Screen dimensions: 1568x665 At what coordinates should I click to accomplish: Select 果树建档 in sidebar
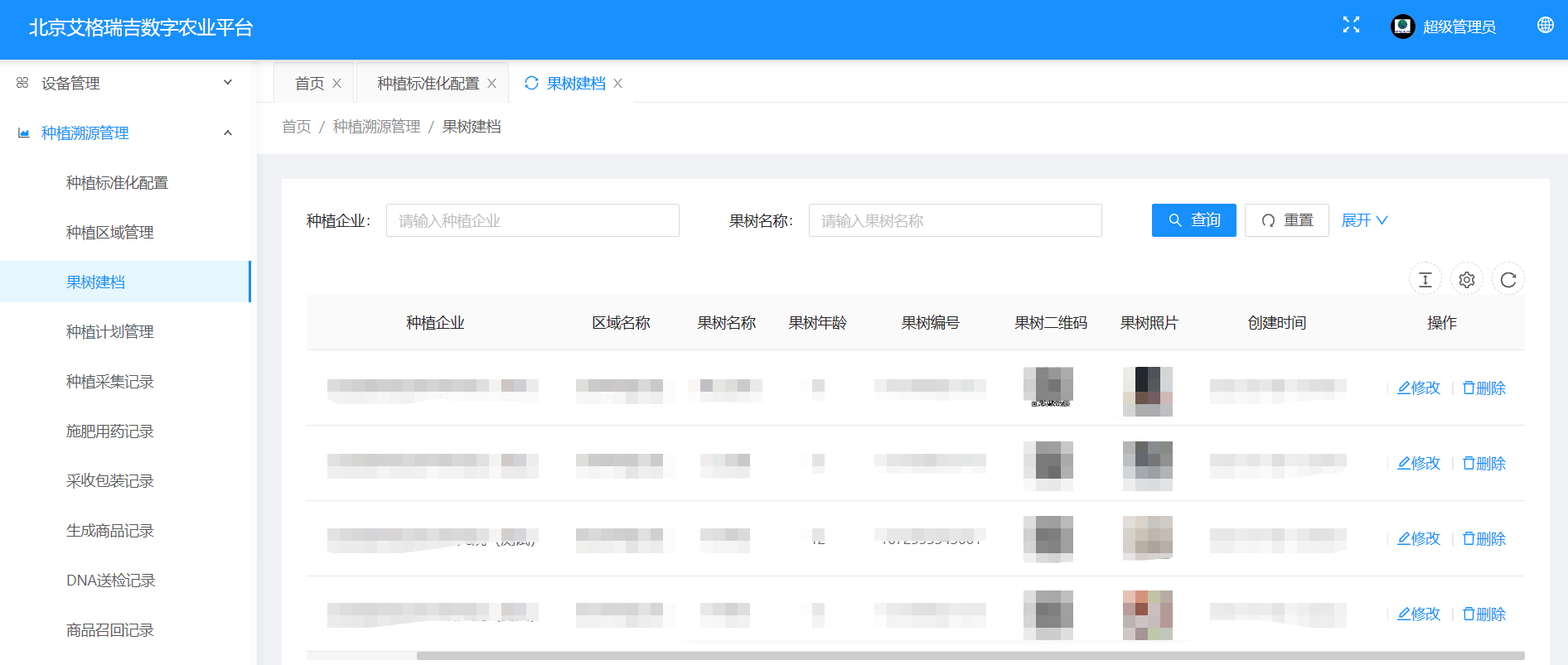(124, 282)
